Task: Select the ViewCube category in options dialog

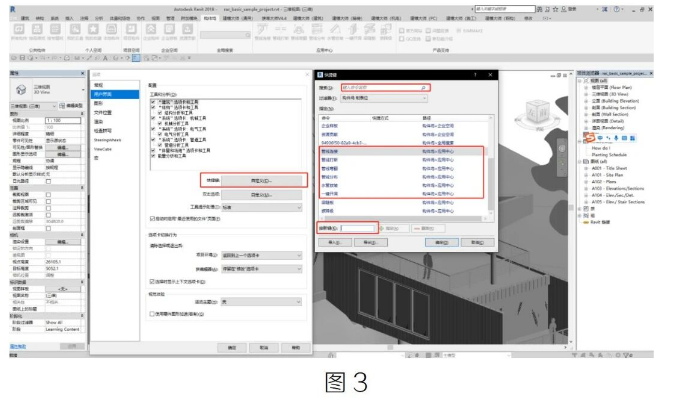Action: point(103,149)
